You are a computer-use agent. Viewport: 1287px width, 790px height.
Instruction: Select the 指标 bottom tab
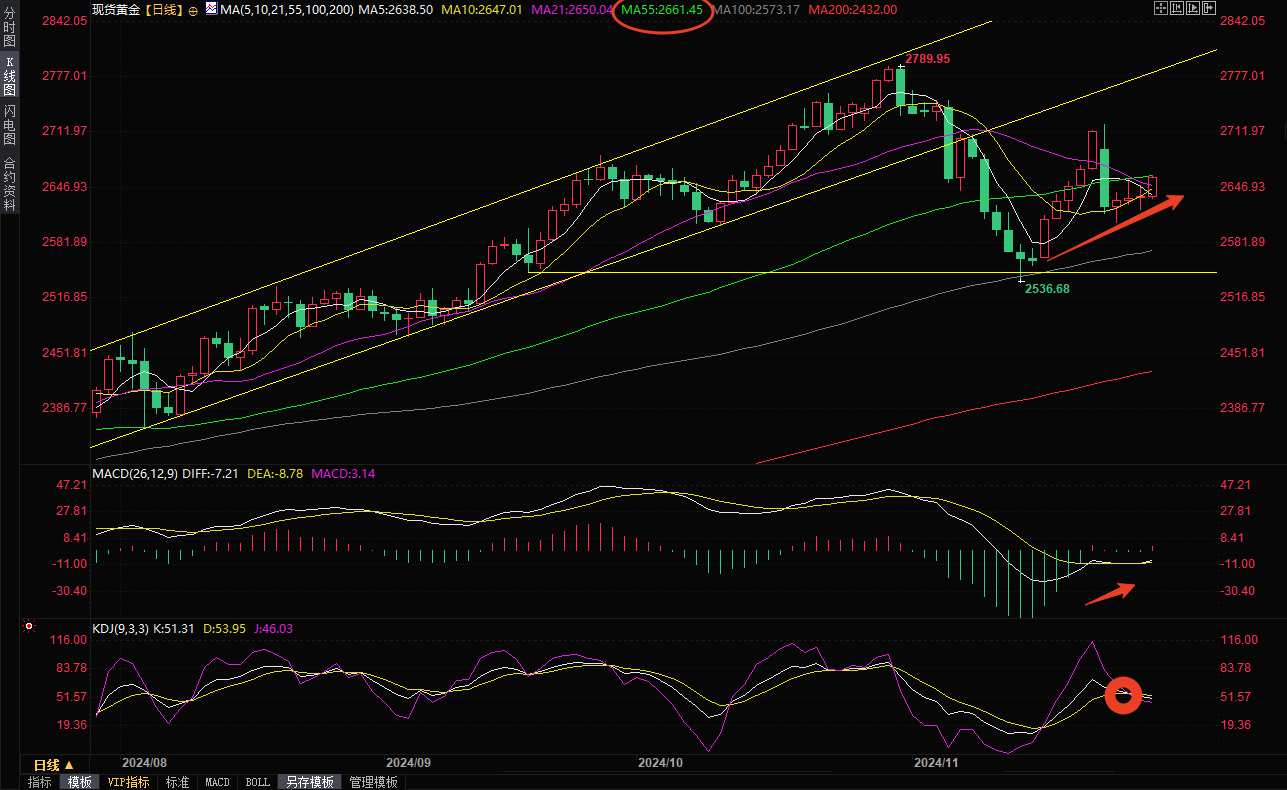[x=40, y=782]
